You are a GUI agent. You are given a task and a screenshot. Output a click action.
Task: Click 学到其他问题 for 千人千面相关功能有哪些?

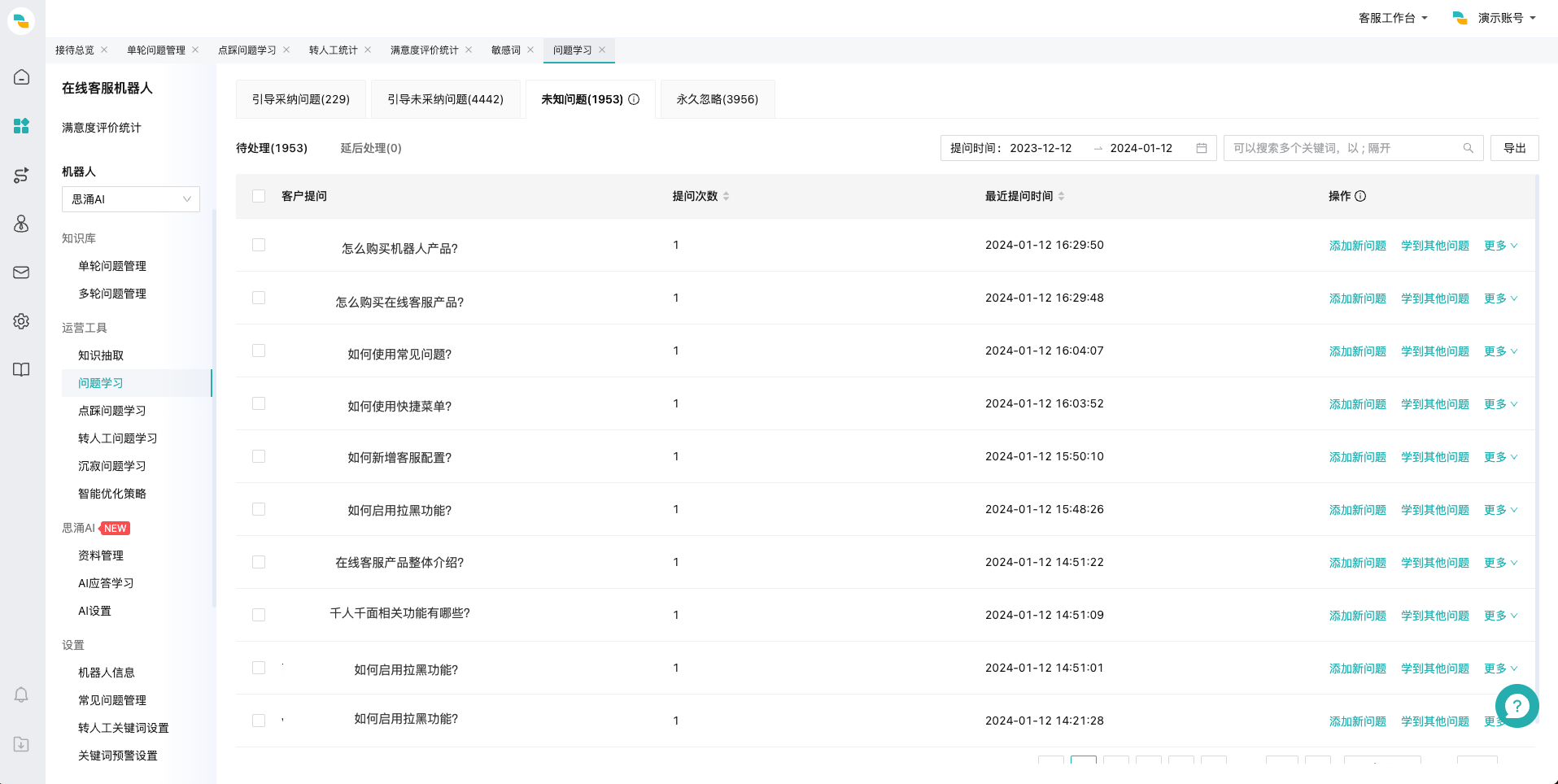coord(1435,616)
